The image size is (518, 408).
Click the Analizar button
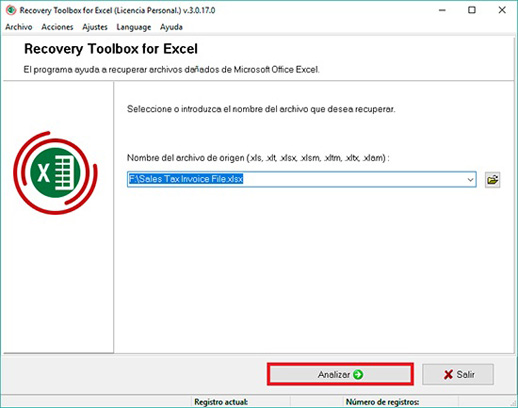[x=340, y=374]
